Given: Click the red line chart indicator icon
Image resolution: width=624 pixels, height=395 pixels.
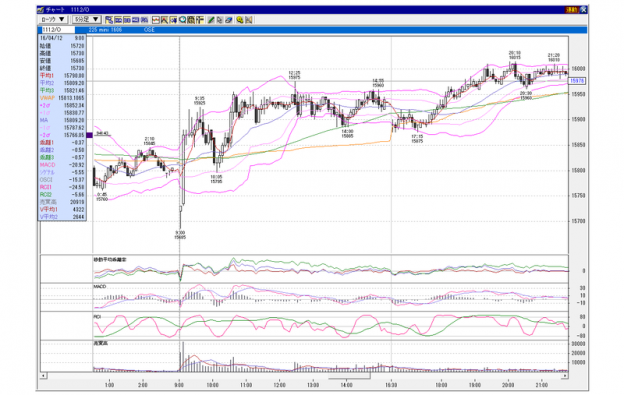Looking at the screenshot, I should (x=156, y=19).
